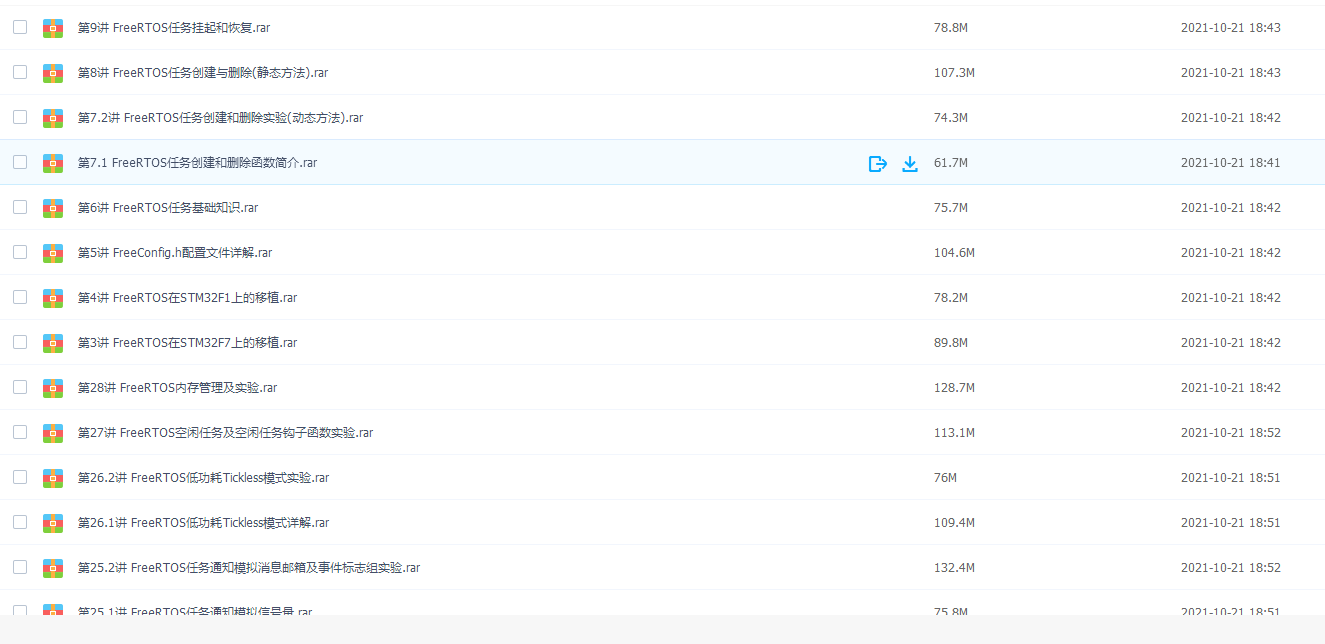The image size is (1325, 644).
Task: Open 第8讲 FreeRTOS任务创建与删除(静态方法).rar
Action: [203, 73]
